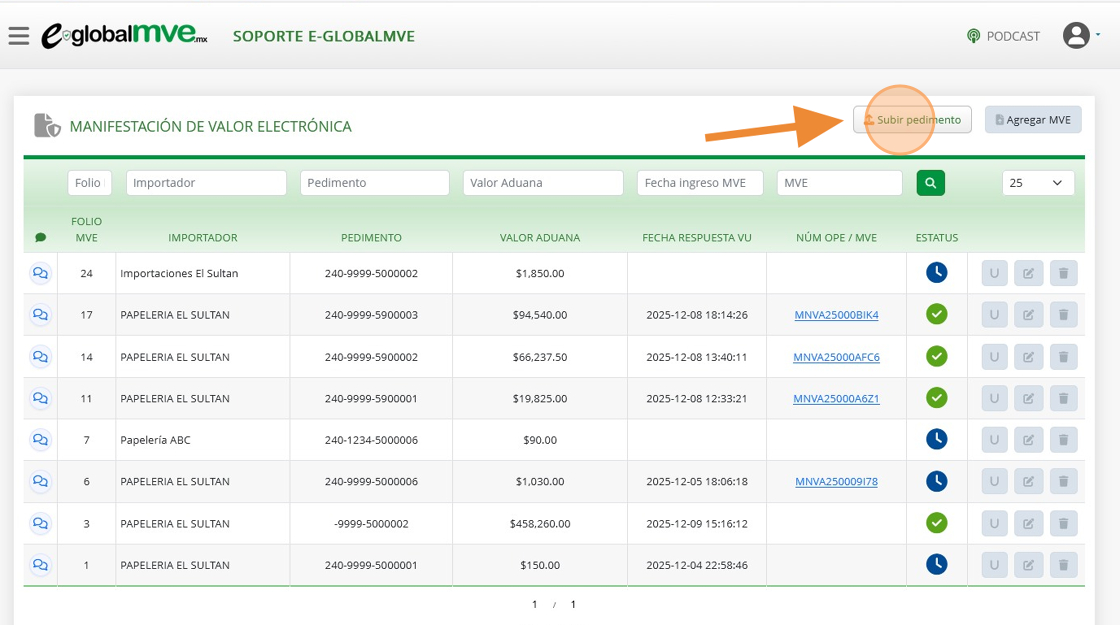Select pedimento 240-9999-5900003 cell
Image resolution: width=1120 pixels, height=625 pixels.
point(371,315)
